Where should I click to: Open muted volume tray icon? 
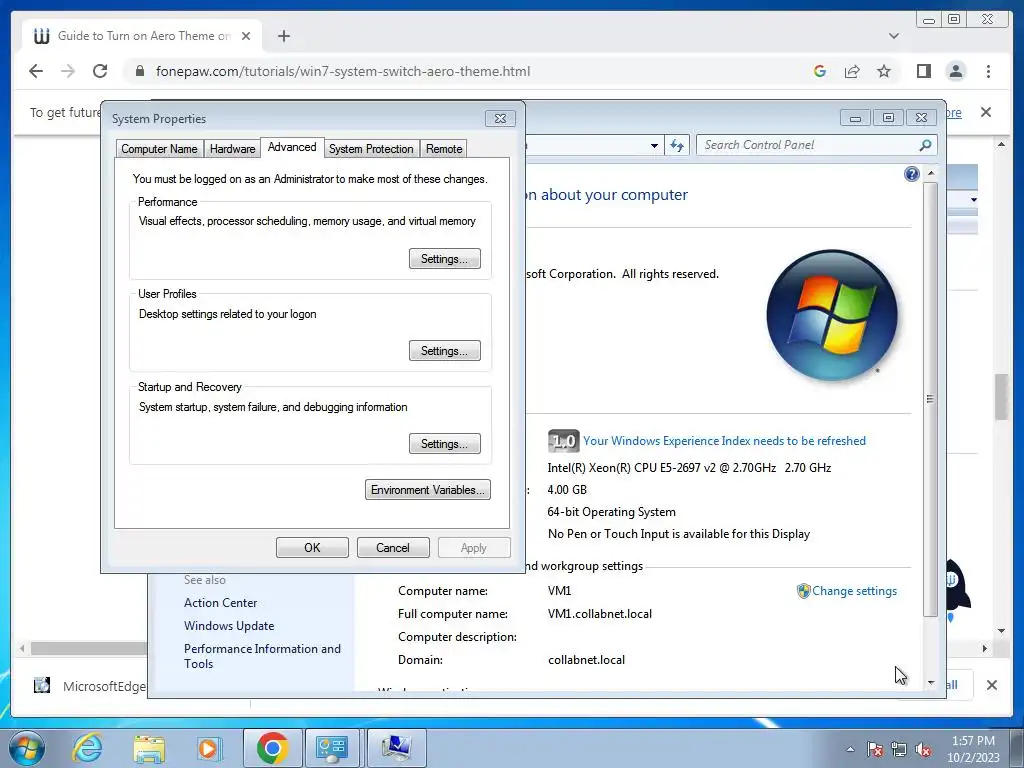point(923,749)
